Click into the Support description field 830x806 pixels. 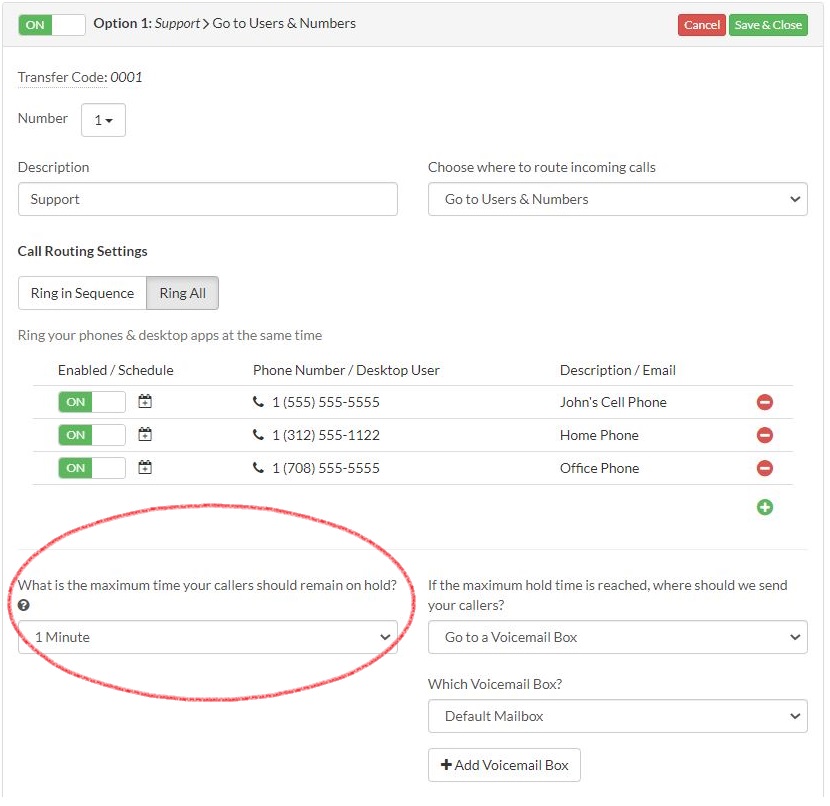[x=207, y=199]
